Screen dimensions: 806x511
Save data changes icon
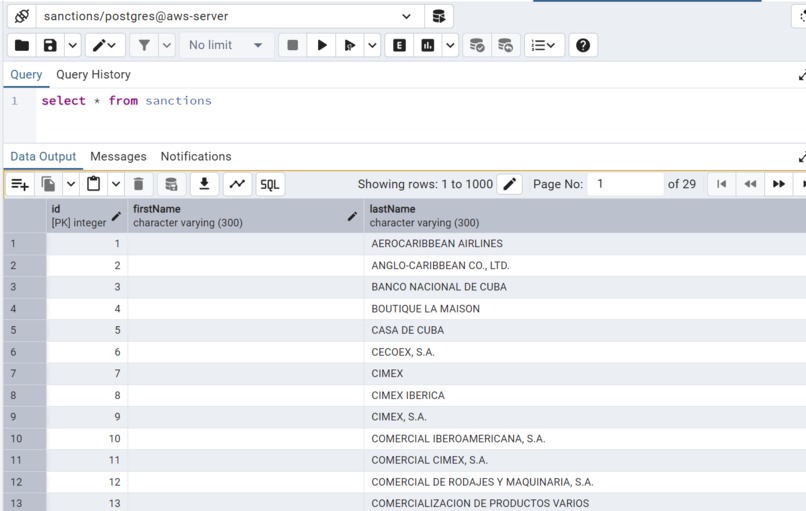(x=171, y=184)
